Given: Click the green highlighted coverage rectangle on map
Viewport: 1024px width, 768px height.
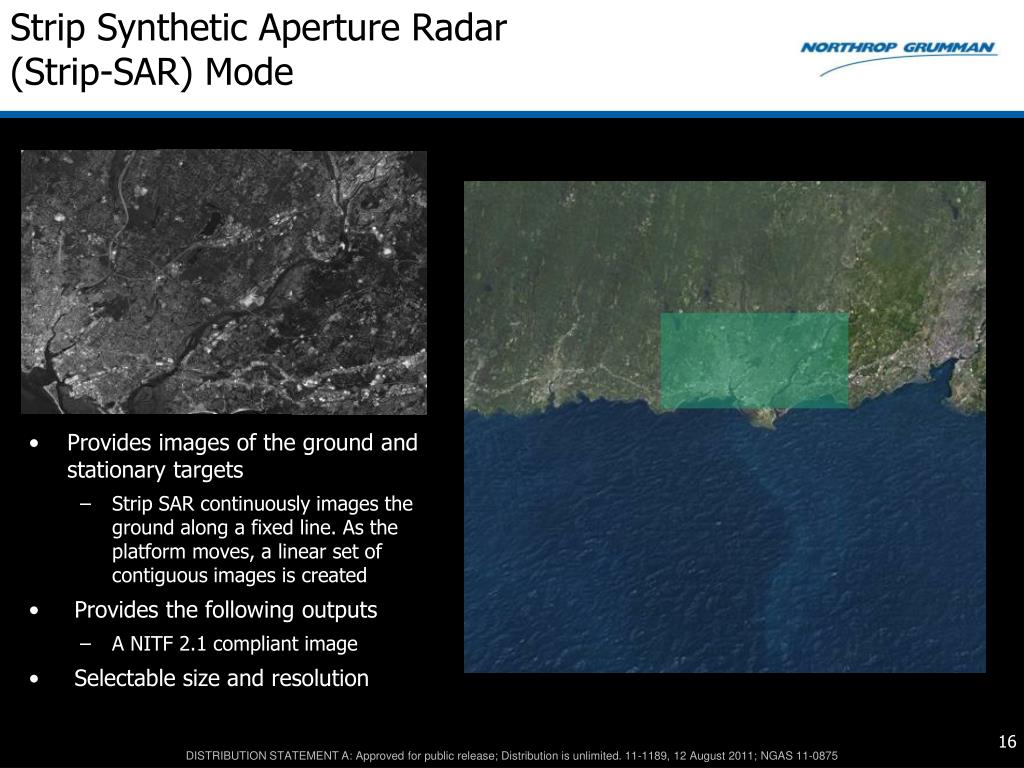Looking at the screenshot, I should tap(754, 360).
